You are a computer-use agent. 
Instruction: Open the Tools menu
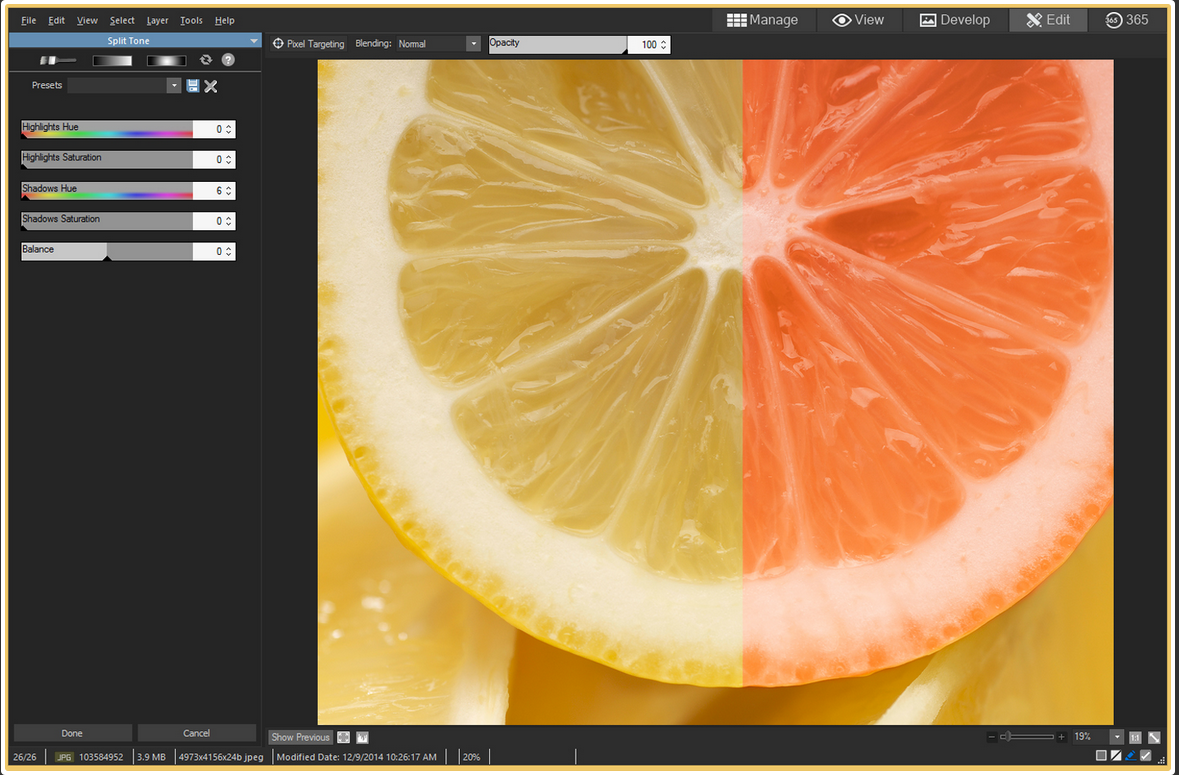pos(191,20)
